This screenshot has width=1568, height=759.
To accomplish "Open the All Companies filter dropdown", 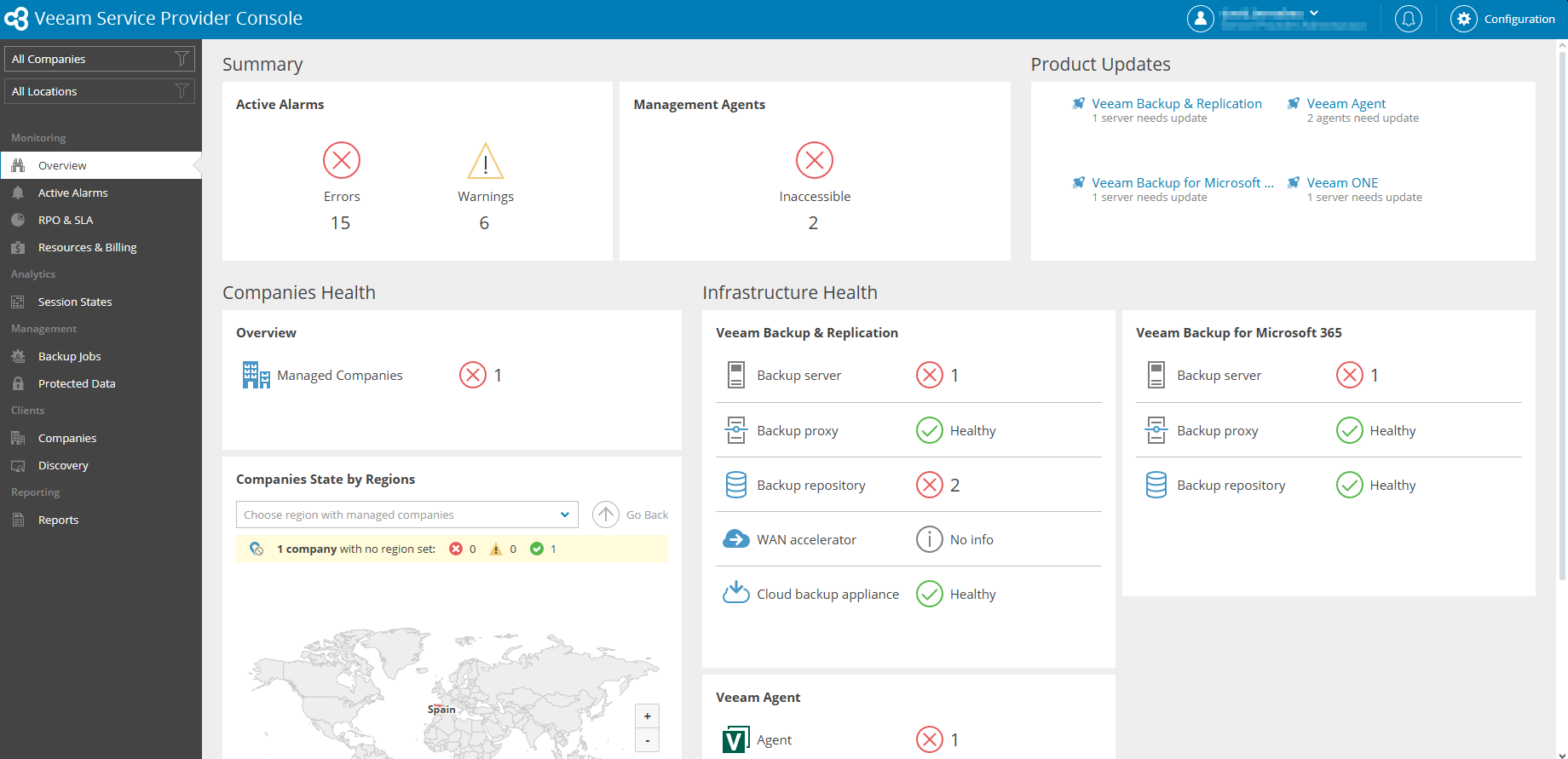I will (100, 59).
